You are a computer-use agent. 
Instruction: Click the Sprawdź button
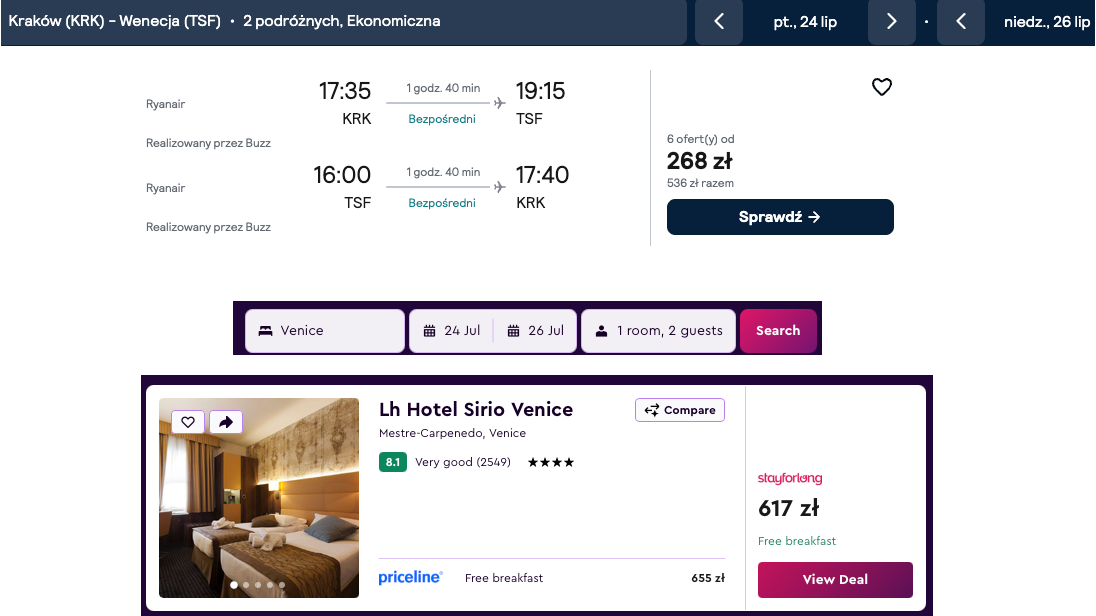pos(780,217)
